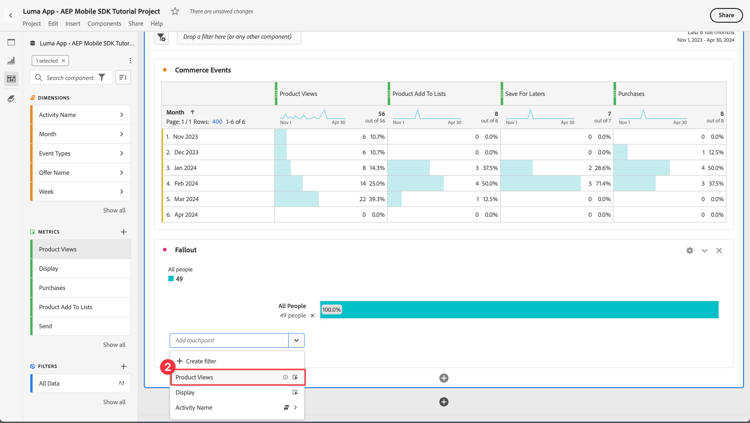Click the Share button
Screen dimensions: 750x423
pos(726,15)
